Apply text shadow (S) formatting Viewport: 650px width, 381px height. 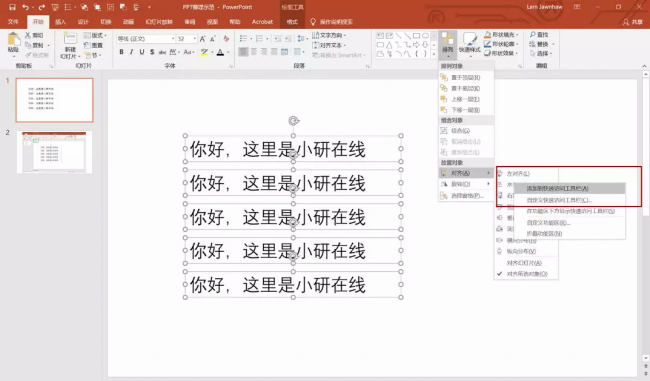pos(152,52)
